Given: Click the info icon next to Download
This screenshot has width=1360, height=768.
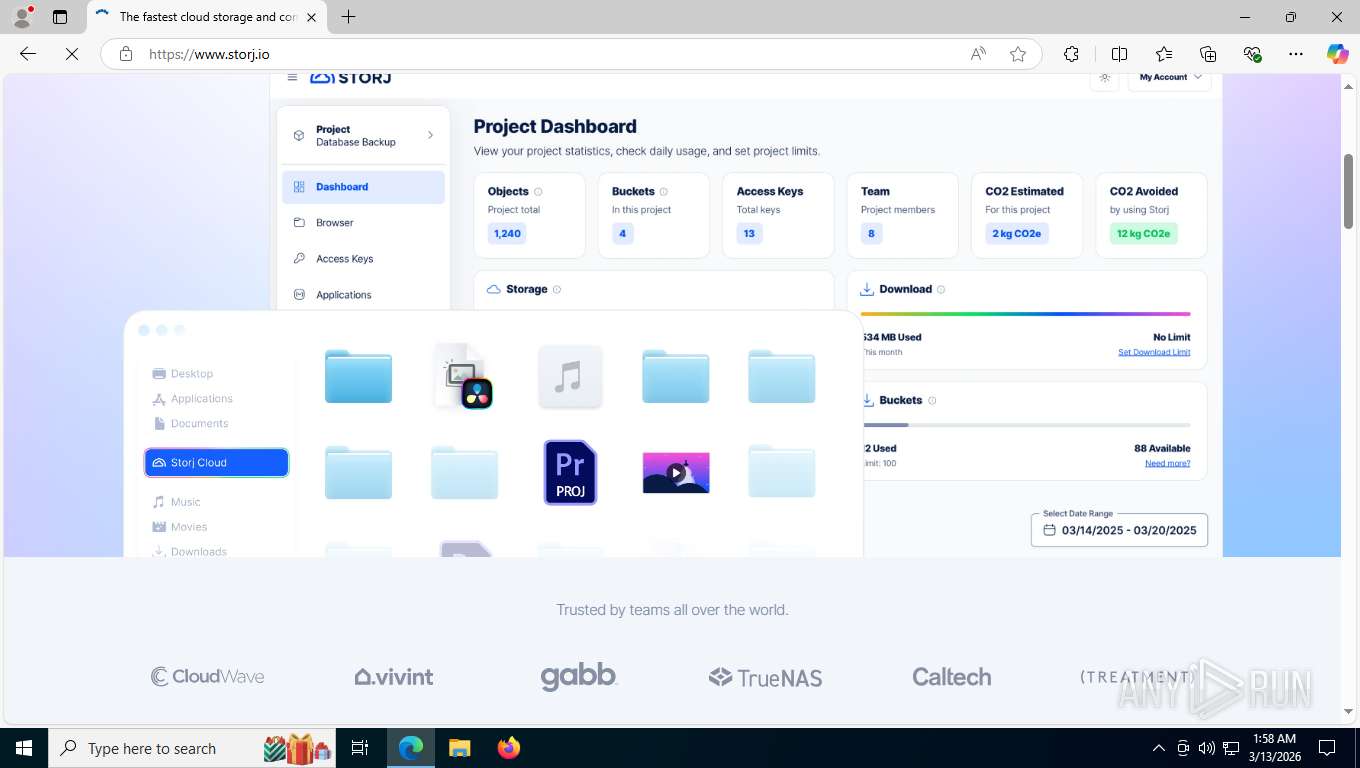Looking at the screenshot, I should tap(941, 290).
